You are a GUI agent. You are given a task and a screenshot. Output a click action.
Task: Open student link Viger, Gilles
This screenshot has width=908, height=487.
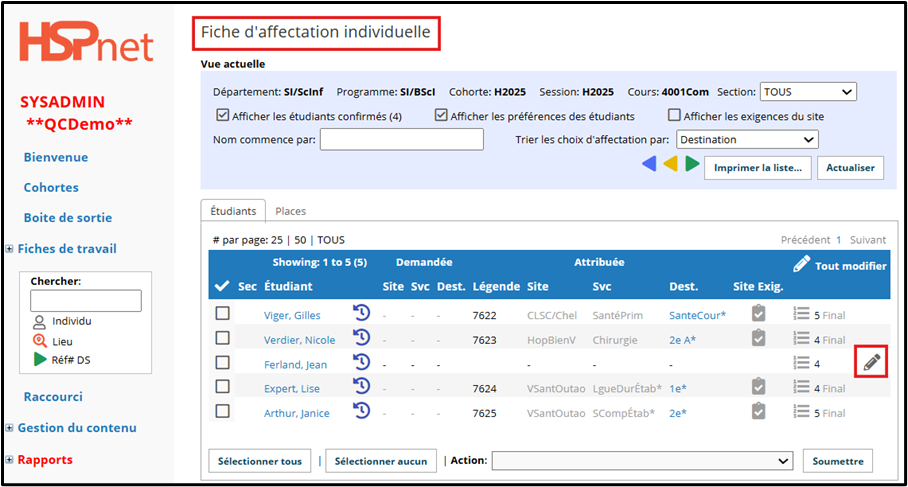point(292,316)
